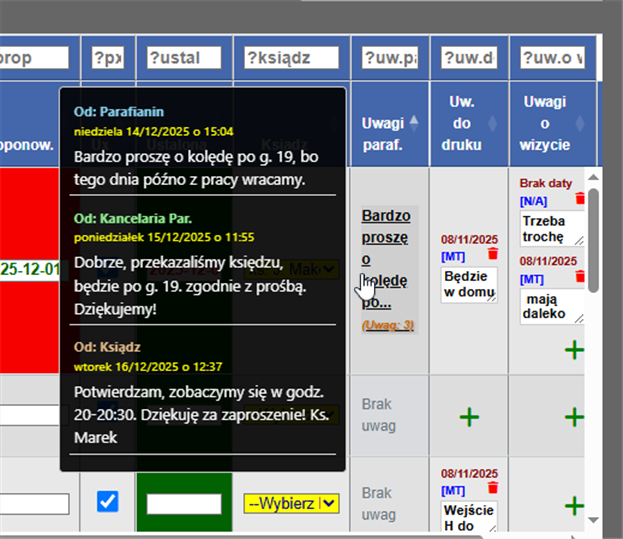Delete the print note "Wejście H do"
The height and width of the screenshot is (539, 623).
tap(493, 487)
